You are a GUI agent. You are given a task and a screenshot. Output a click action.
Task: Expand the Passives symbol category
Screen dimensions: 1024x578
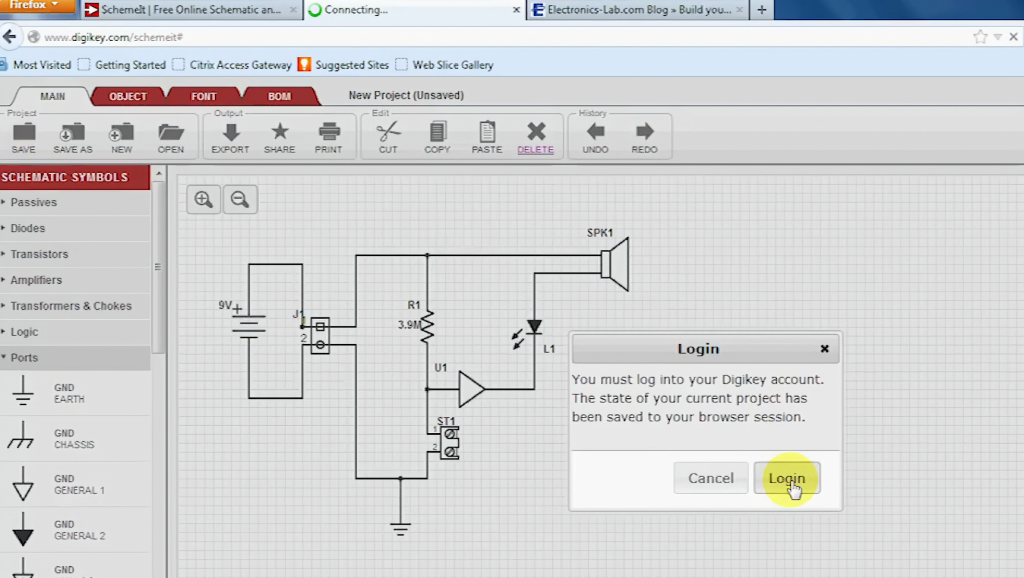(x=34, y=202)
